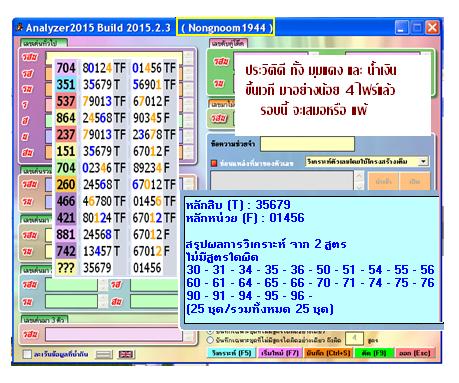
Task: Minimize the Analyzer2015 window
Action: point(402,28)
